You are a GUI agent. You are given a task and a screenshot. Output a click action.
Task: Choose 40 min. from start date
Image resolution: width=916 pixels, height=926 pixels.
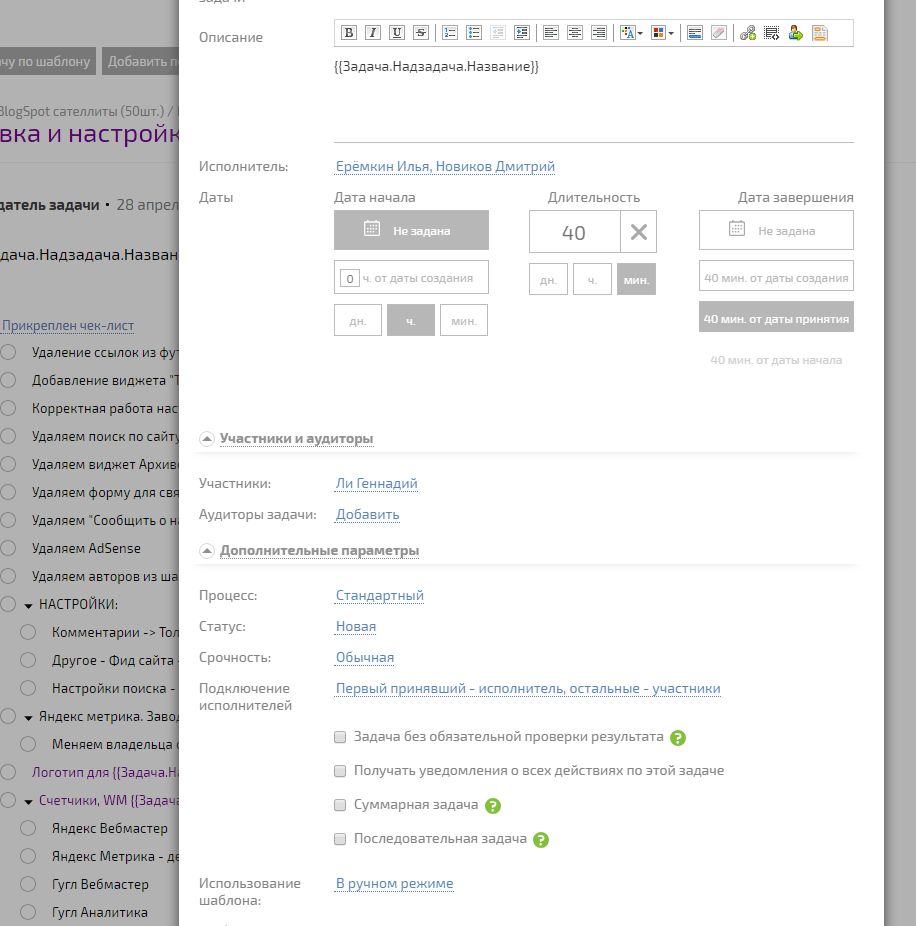coord(776,360)
